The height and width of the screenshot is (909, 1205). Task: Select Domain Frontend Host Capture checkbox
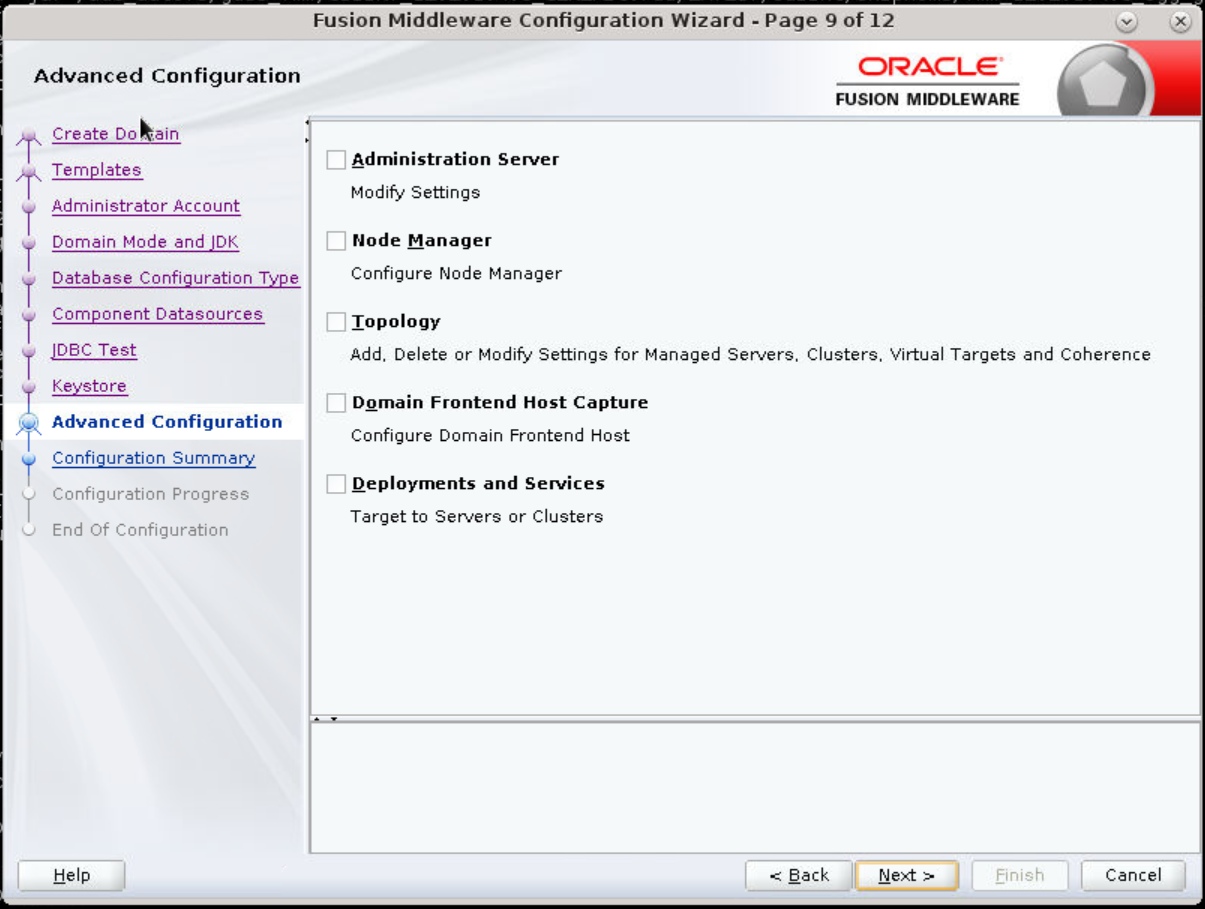(x=336, y=403)
